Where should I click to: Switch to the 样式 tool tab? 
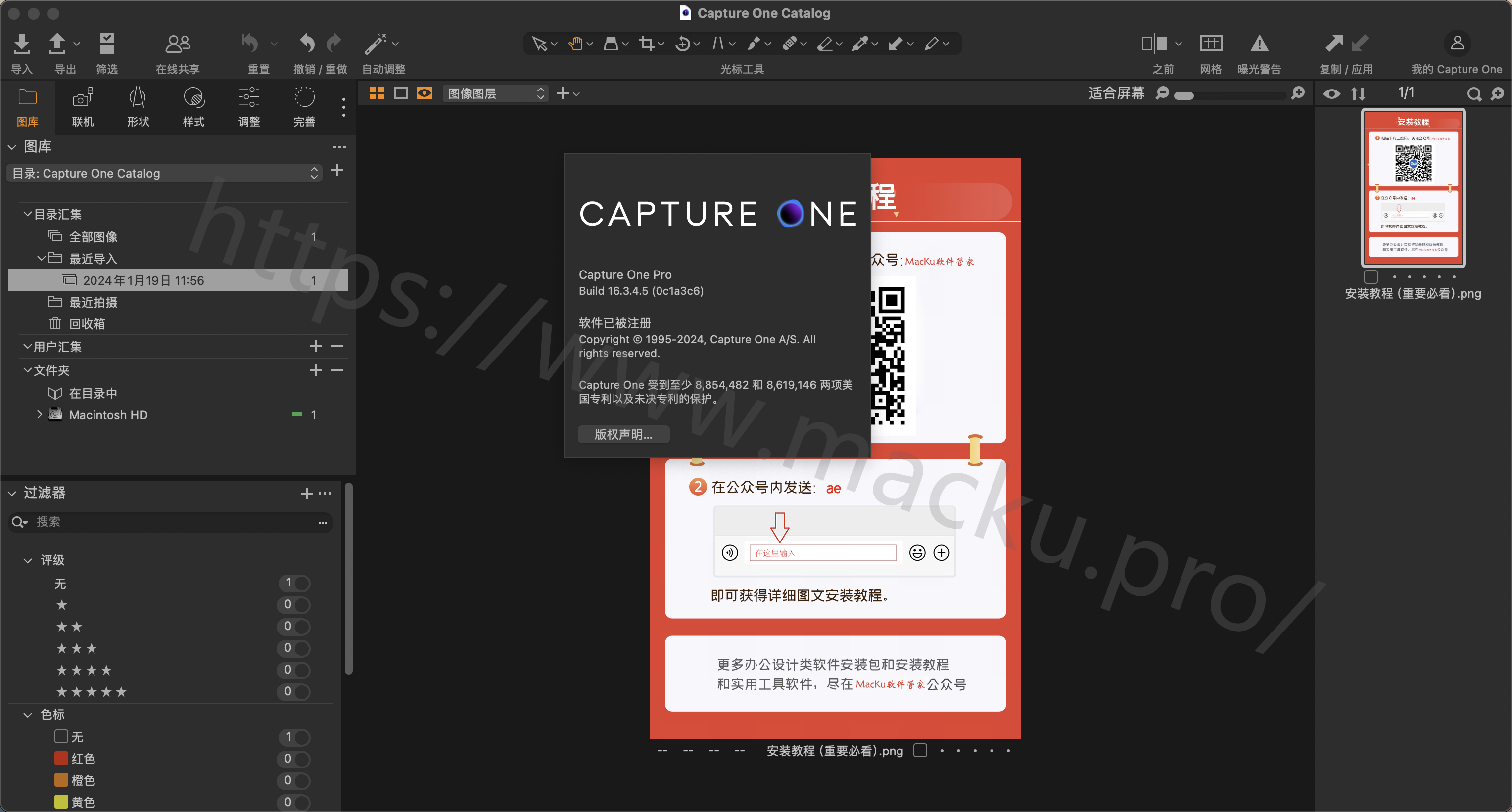(x=193, y=107)
